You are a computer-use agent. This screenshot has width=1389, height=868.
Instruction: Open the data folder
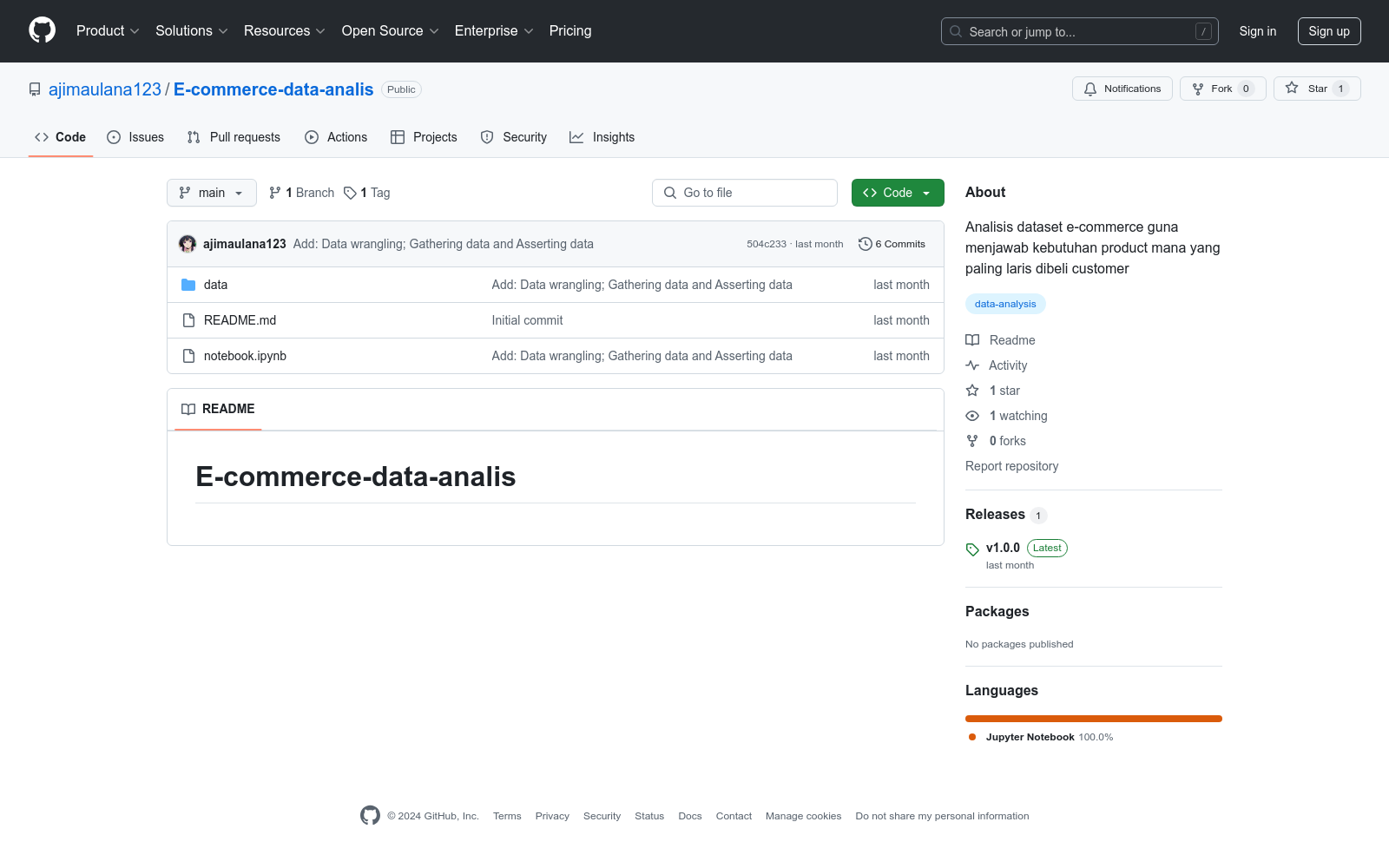[x=215, y=285]
